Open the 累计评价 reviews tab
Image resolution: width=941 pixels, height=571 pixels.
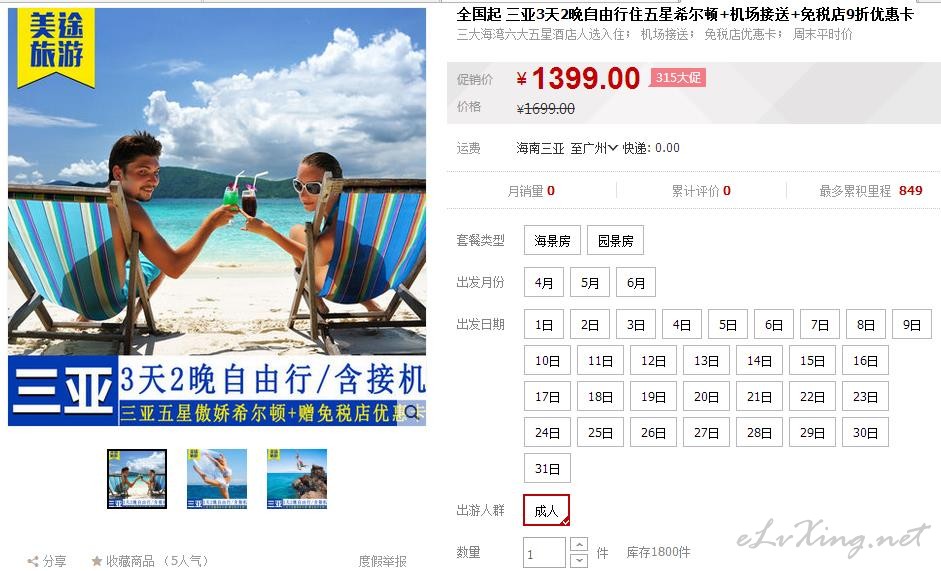[701, 191]
